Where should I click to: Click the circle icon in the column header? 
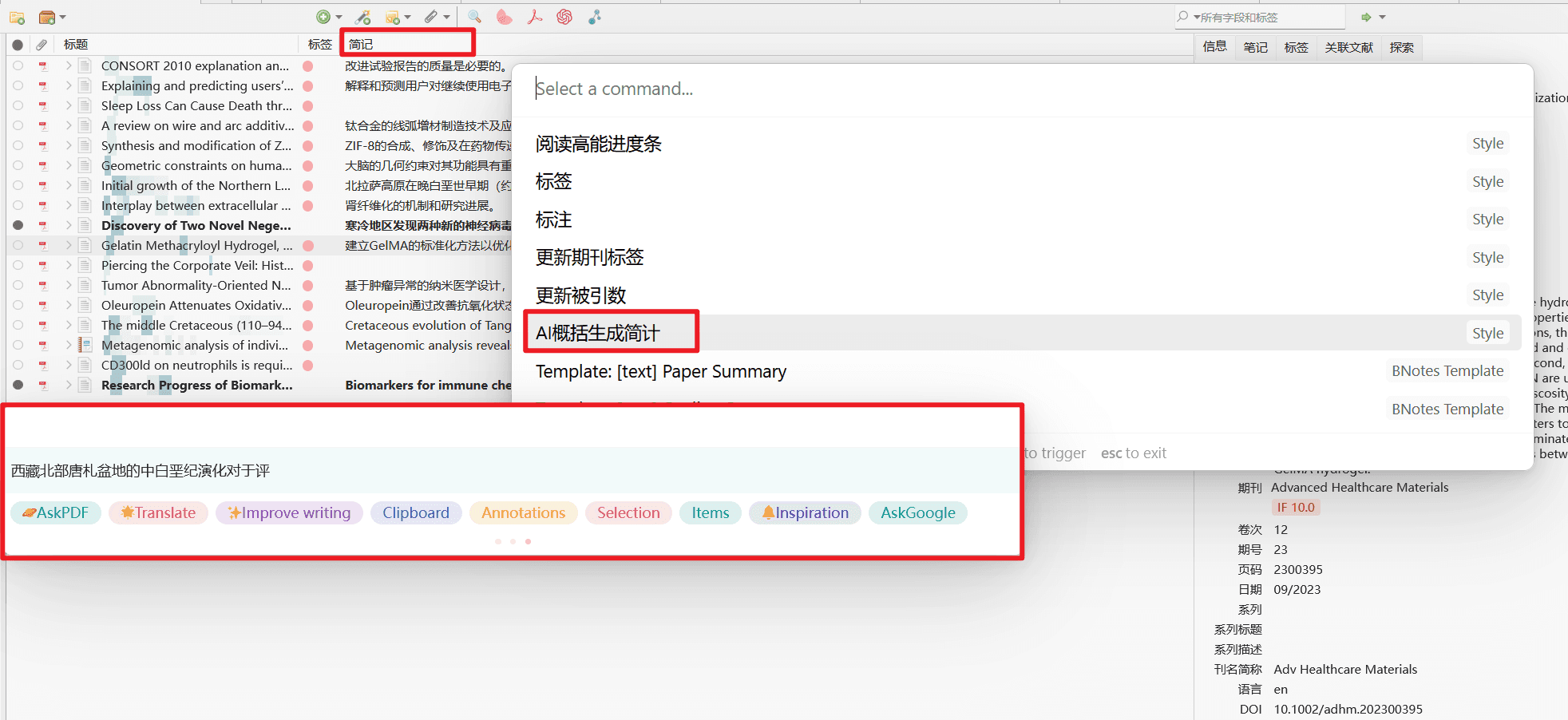17,45
